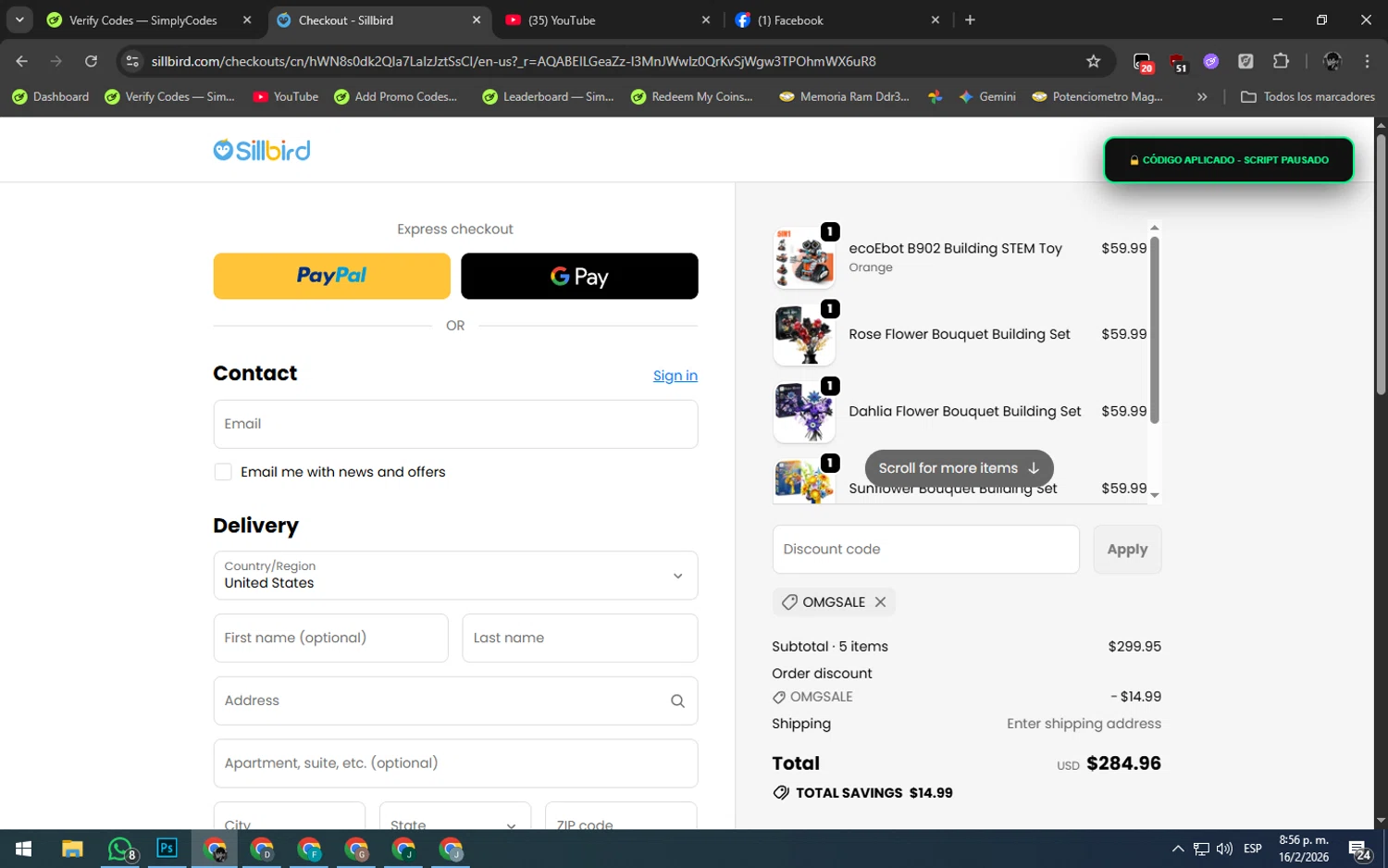Click the purple circular extension icon

pos(1211,61)
